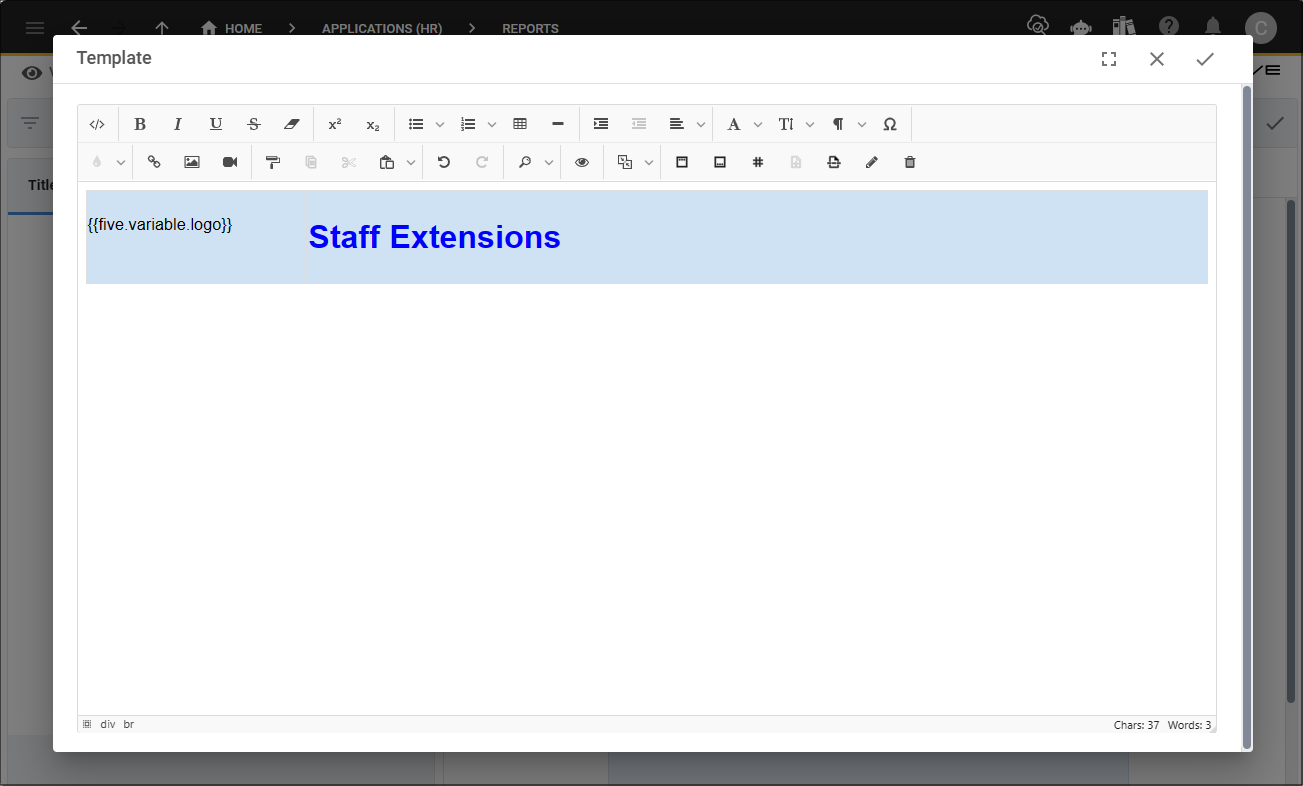Click the eraser clear formatting icon
This screenshot has height=786, width=1303.
(291, 125)
